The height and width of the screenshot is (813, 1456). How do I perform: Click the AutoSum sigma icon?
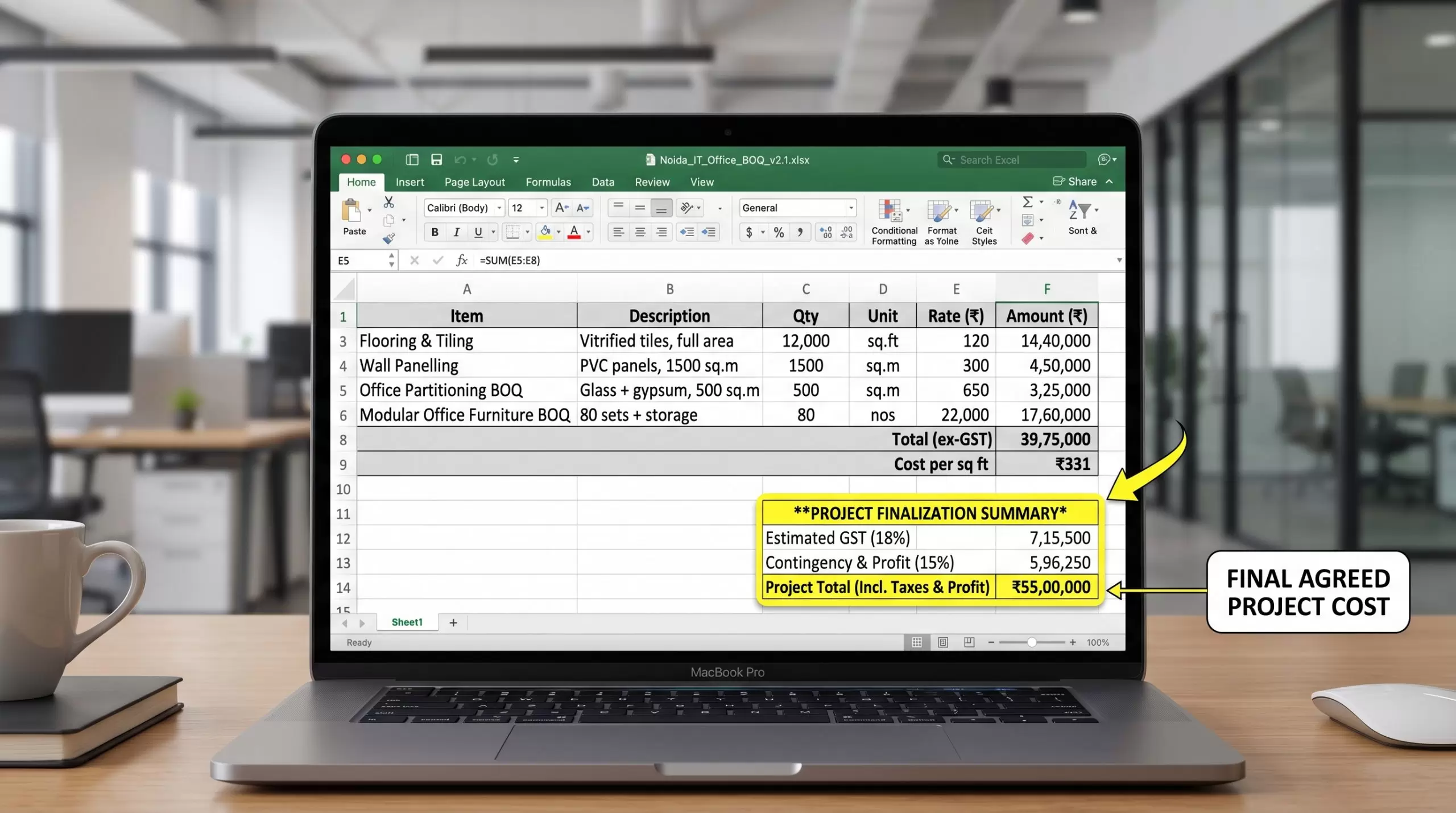coord(1028,202)
